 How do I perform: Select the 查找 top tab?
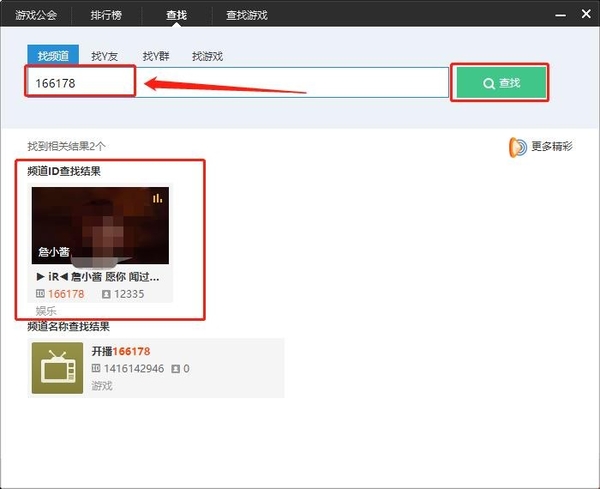click(x=176, y=15)
